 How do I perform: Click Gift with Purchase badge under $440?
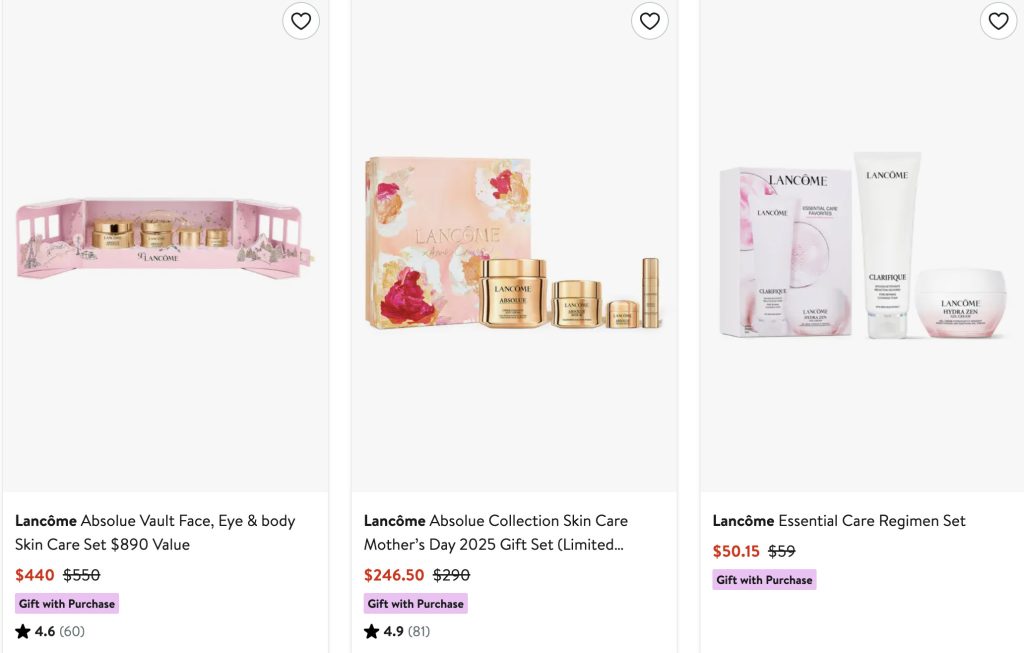click(x=67, y=604)
